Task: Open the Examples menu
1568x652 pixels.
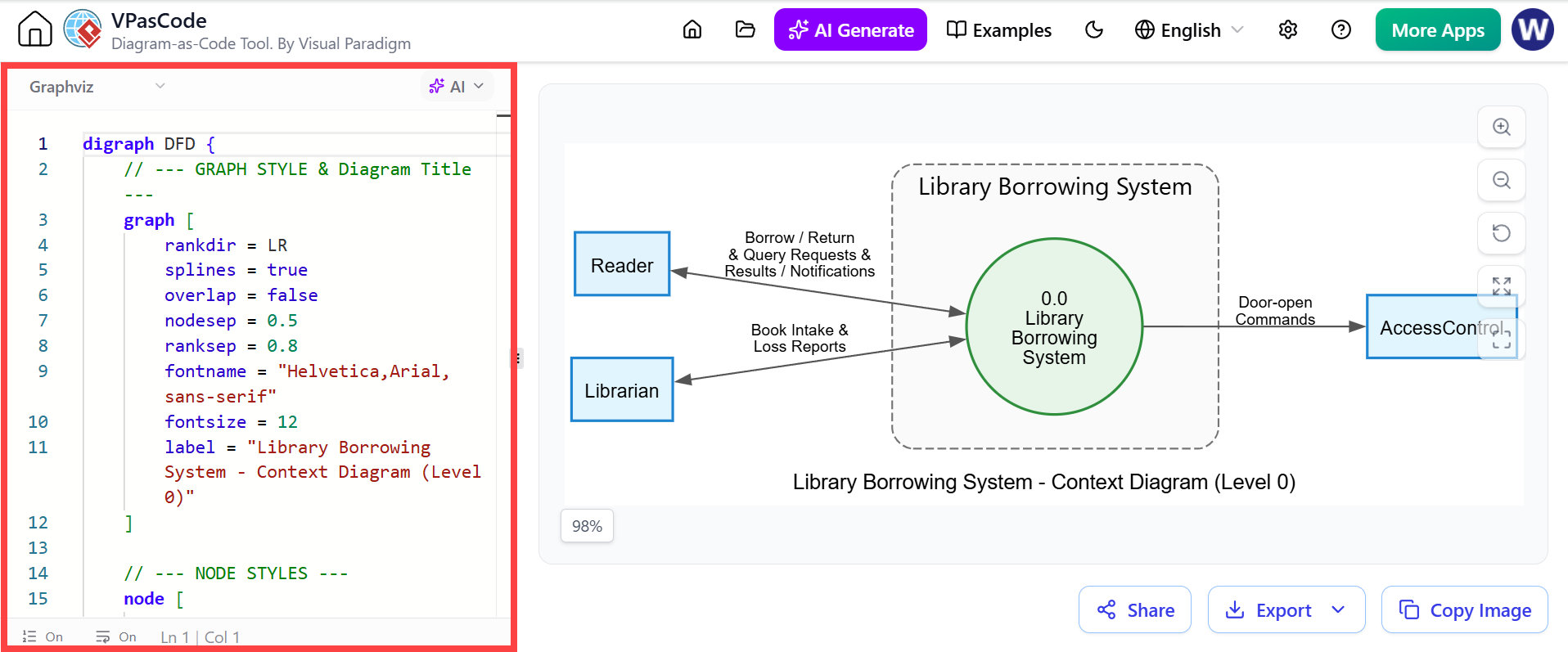Action: pos(998,30)
